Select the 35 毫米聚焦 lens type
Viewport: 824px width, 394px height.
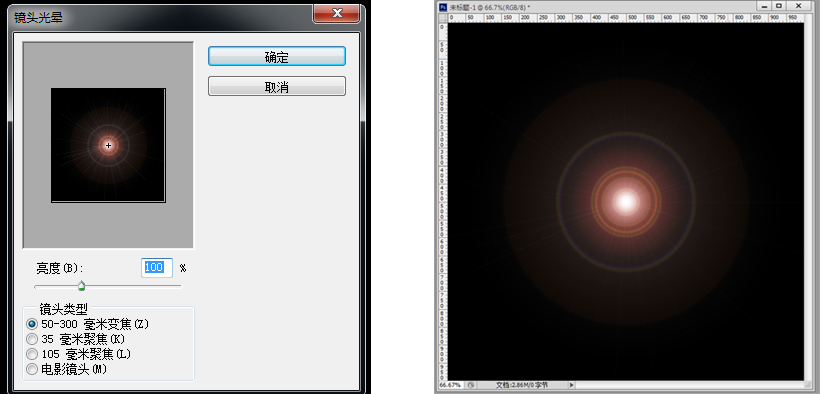[32, 339]
